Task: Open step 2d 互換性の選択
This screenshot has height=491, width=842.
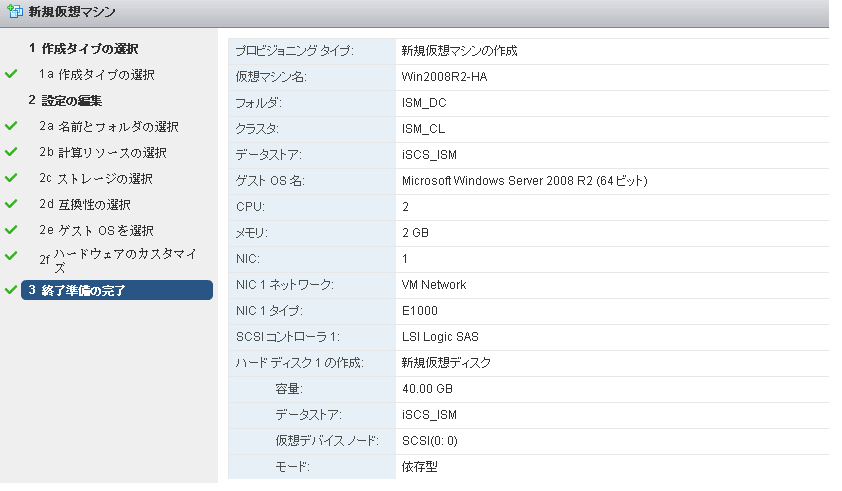Action: tap(89, 204)
